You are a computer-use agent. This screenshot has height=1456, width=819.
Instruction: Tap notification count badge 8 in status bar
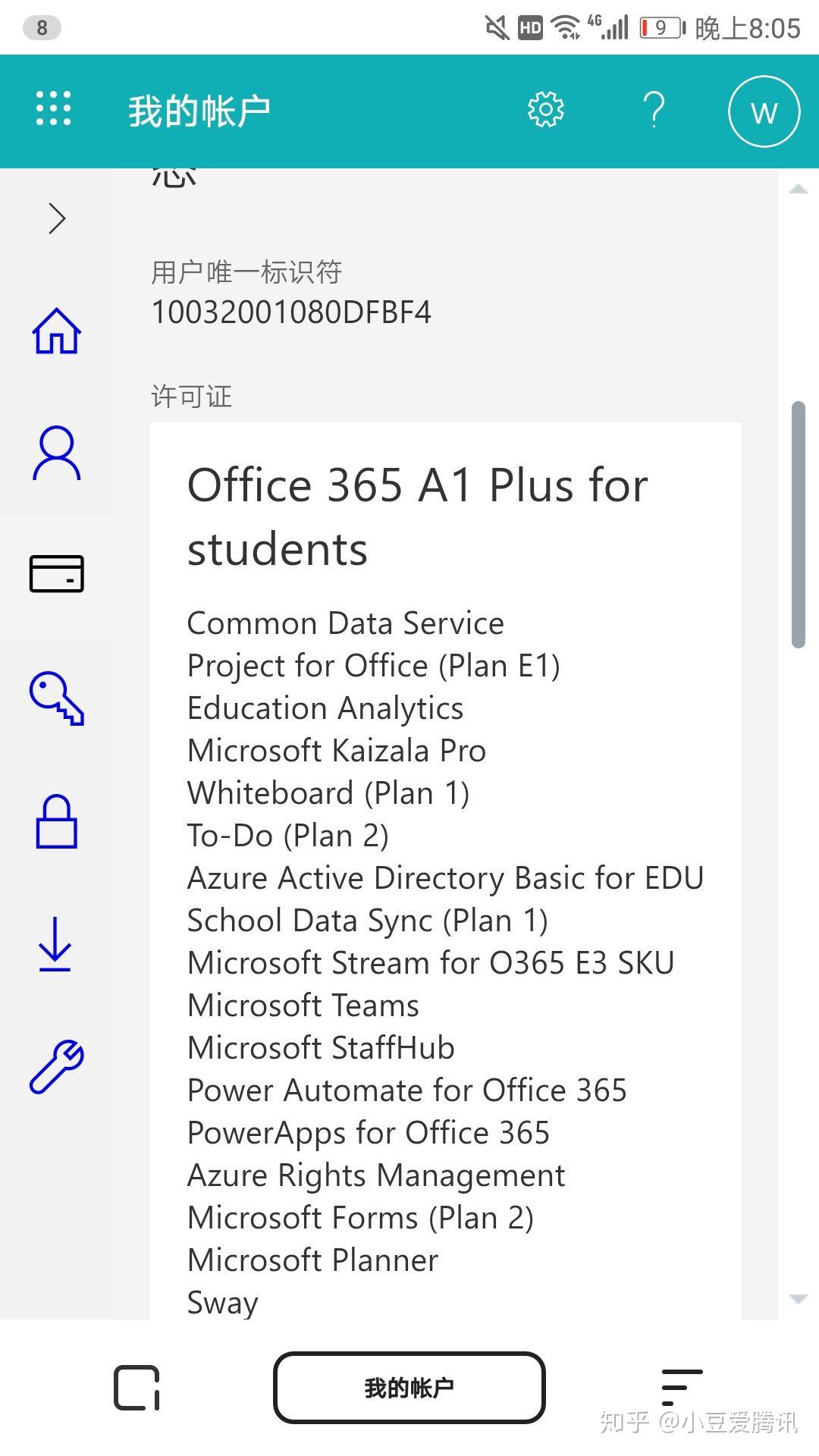tap(42, 28)
